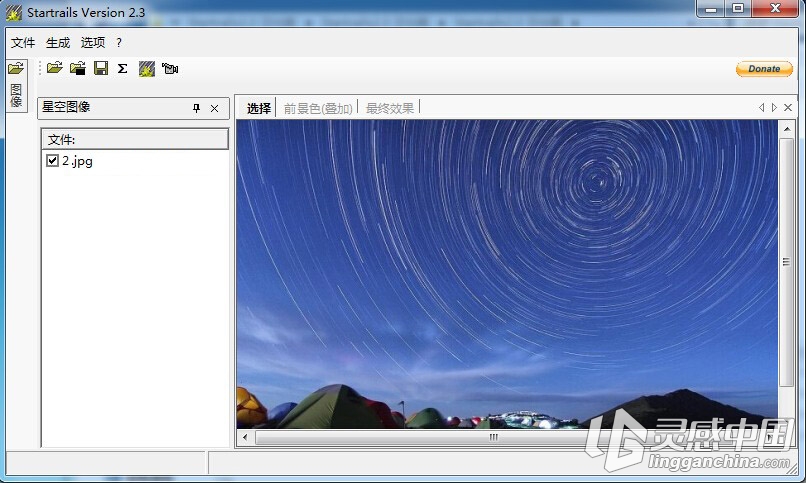This screenshot has height=483, width=806.
Task: Click the folder icon in left sidebar strip
Action: [x=16, y=68]
